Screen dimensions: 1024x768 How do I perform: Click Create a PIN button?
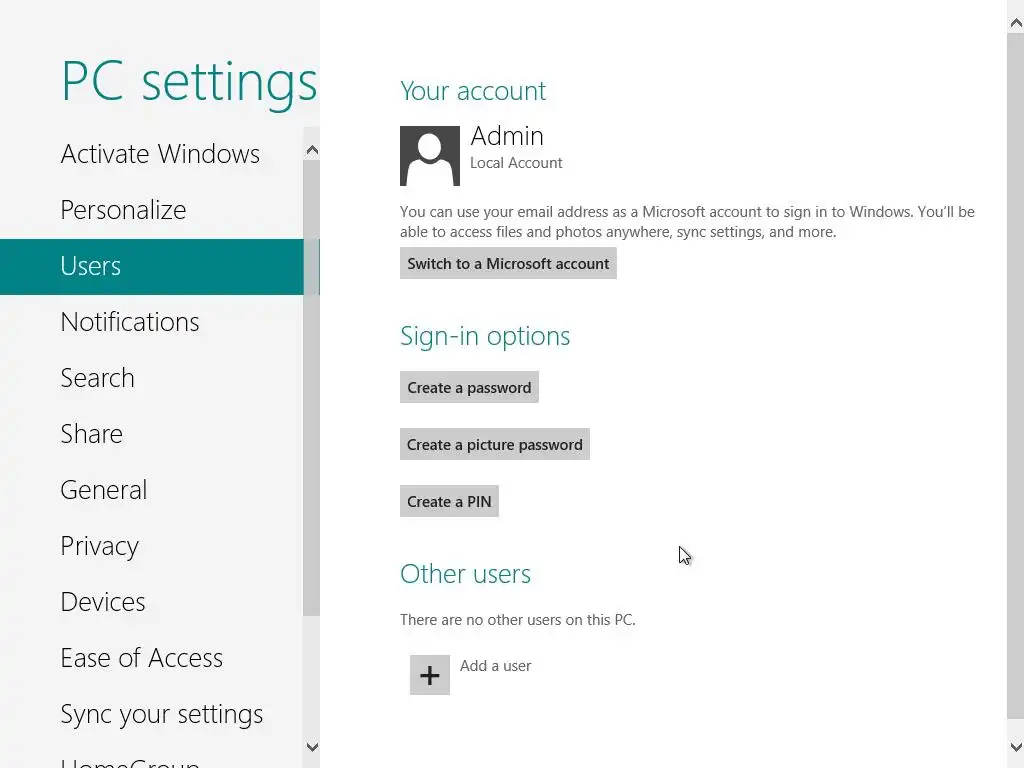tap(449, 502)
